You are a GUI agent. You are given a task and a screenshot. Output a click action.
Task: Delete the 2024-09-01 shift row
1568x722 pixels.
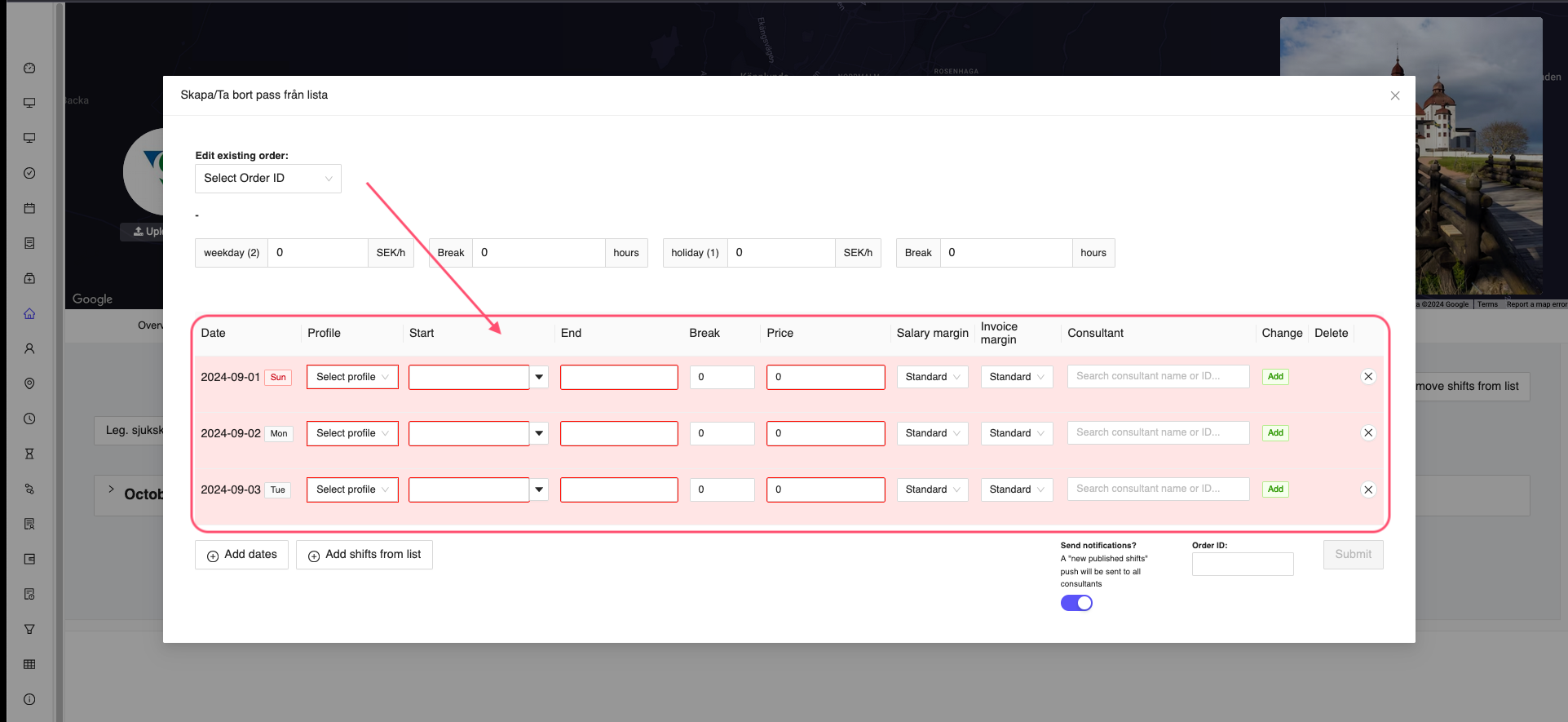[x=1368, y=377]
